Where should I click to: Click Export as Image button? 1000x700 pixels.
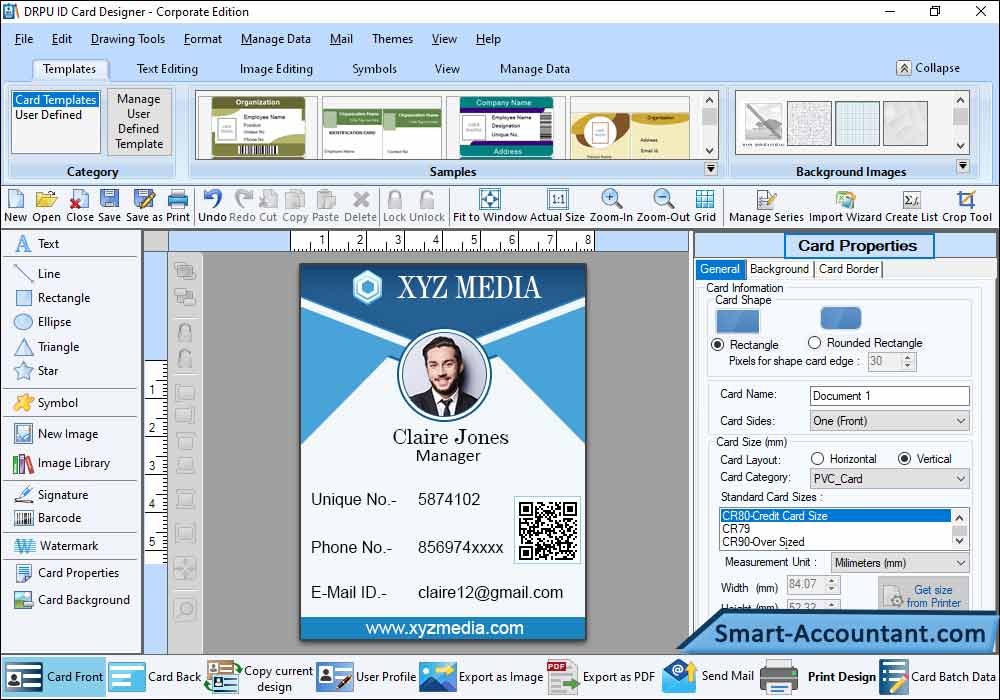click(x=482, y=677)
